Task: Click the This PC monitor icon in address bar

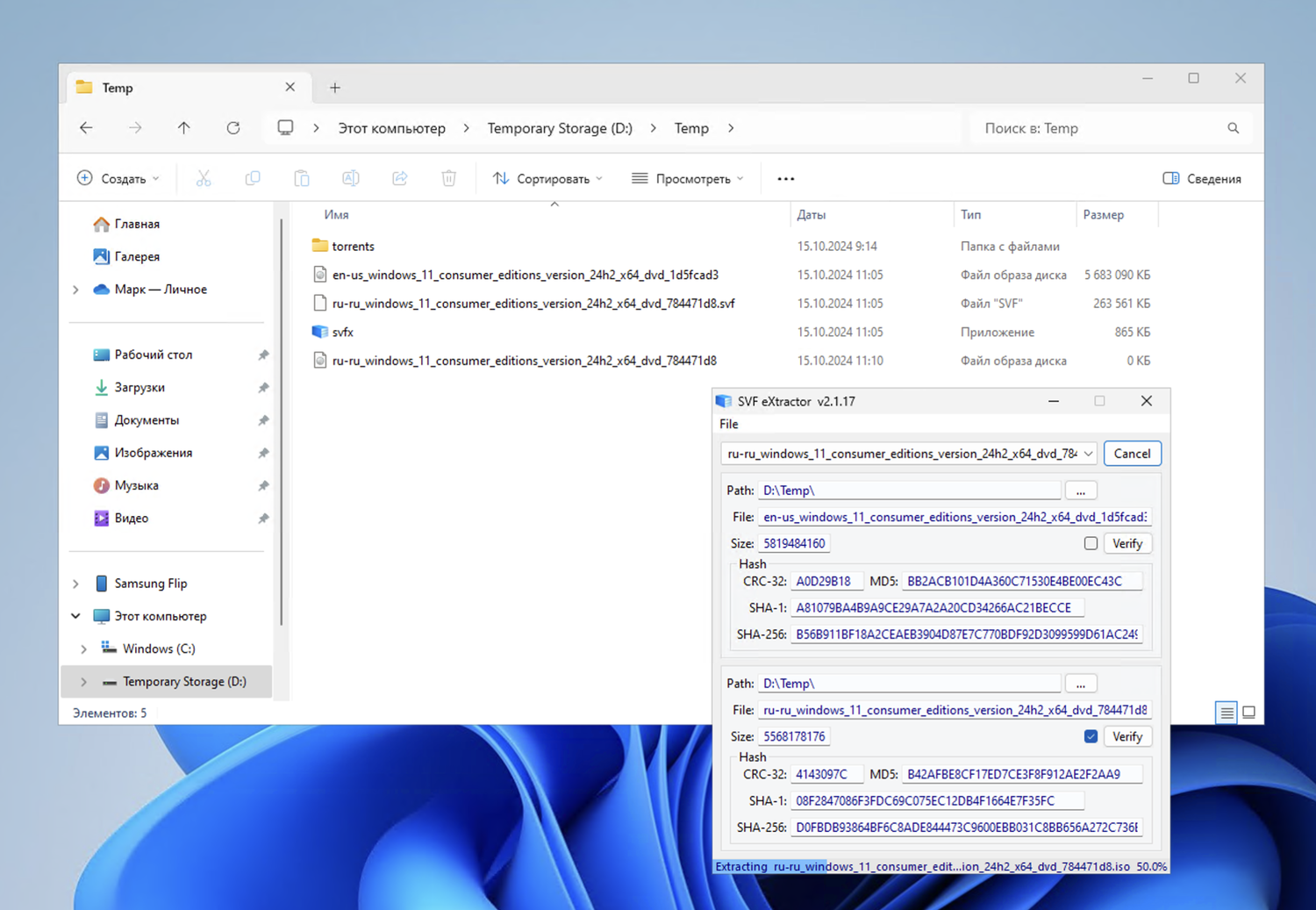Action: pos(285,128)
